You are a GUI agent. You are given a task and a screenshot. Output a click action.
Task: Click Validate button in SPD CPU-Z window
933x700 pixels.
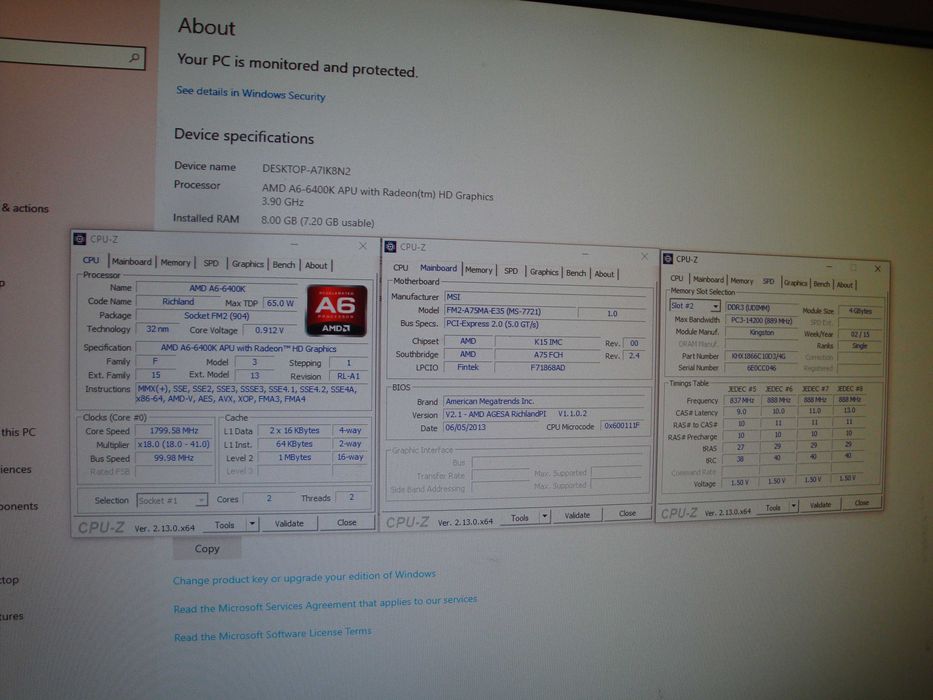tap(820, 505)
